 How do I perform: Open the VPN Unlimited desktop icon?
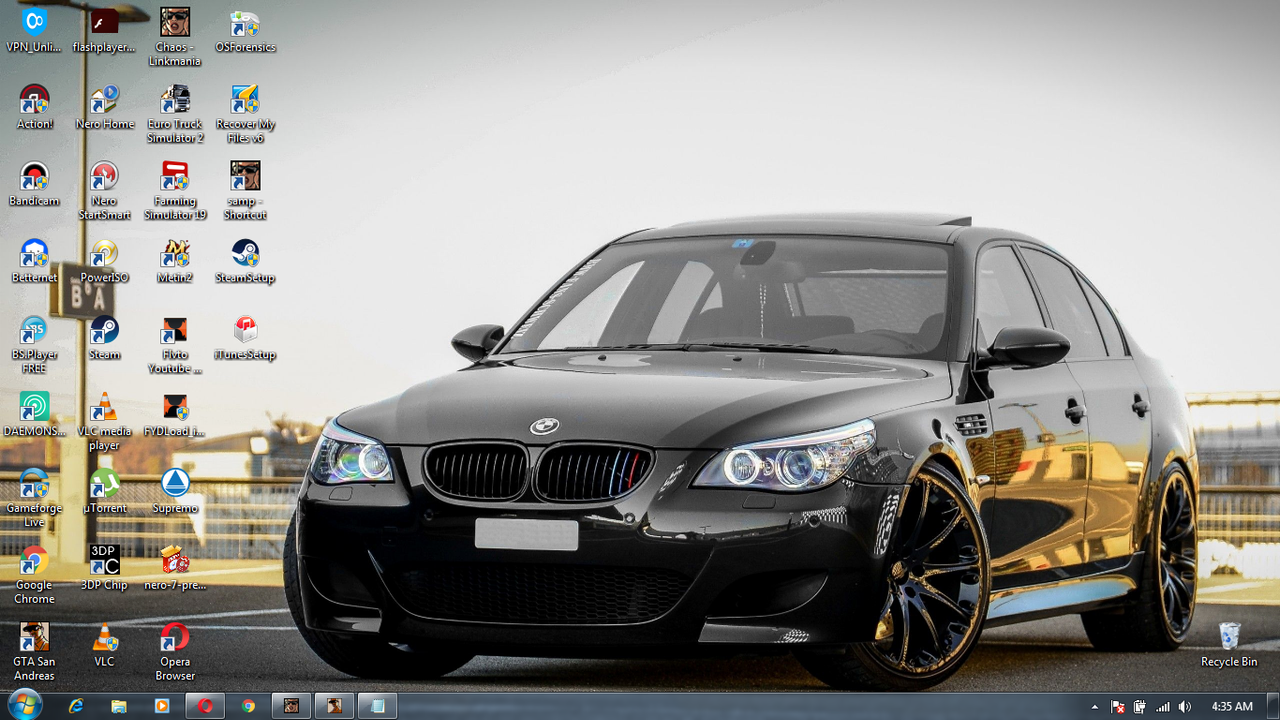click(35, 30)
